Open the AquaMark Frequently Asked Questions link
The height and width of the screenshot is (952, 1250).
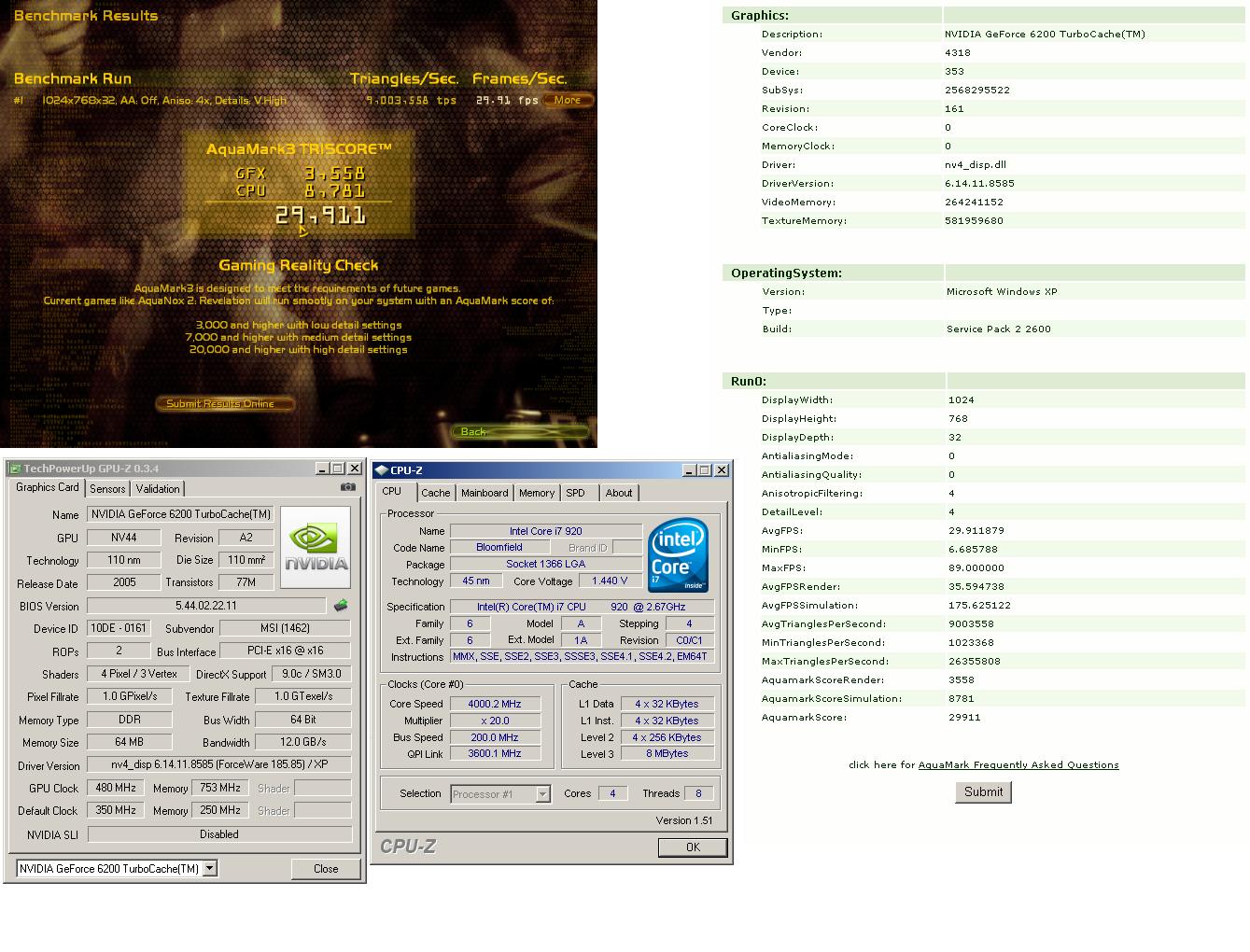coord(1018,764)
